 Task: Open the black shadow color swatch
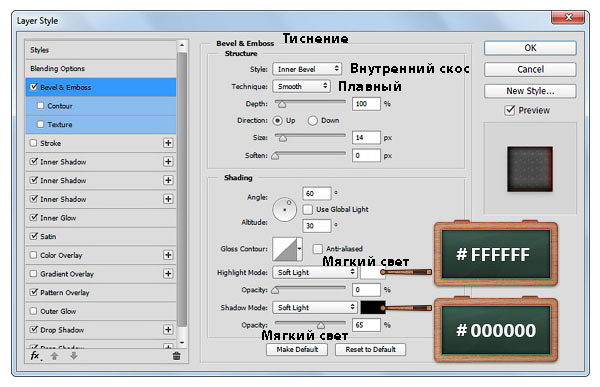(x=373, y=307)
